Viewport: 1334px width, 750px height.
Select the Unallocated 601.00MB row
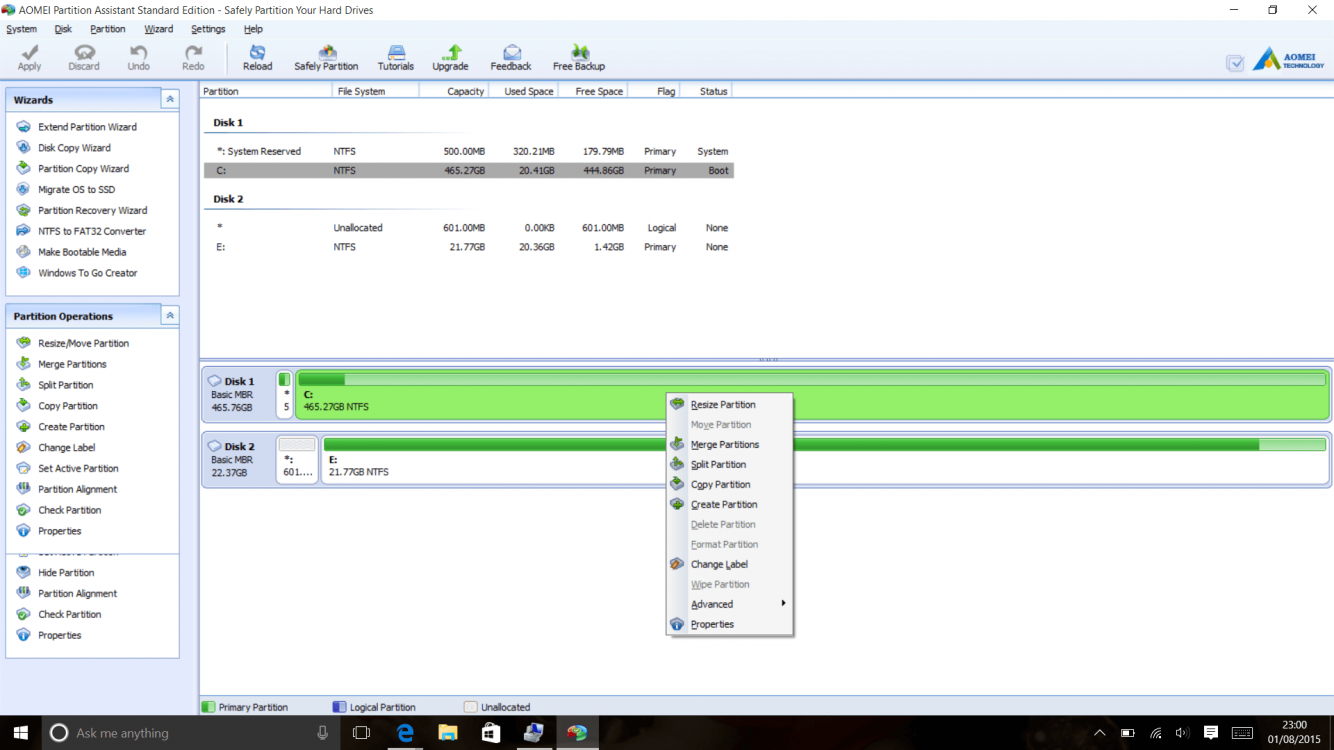coord(468,228)
